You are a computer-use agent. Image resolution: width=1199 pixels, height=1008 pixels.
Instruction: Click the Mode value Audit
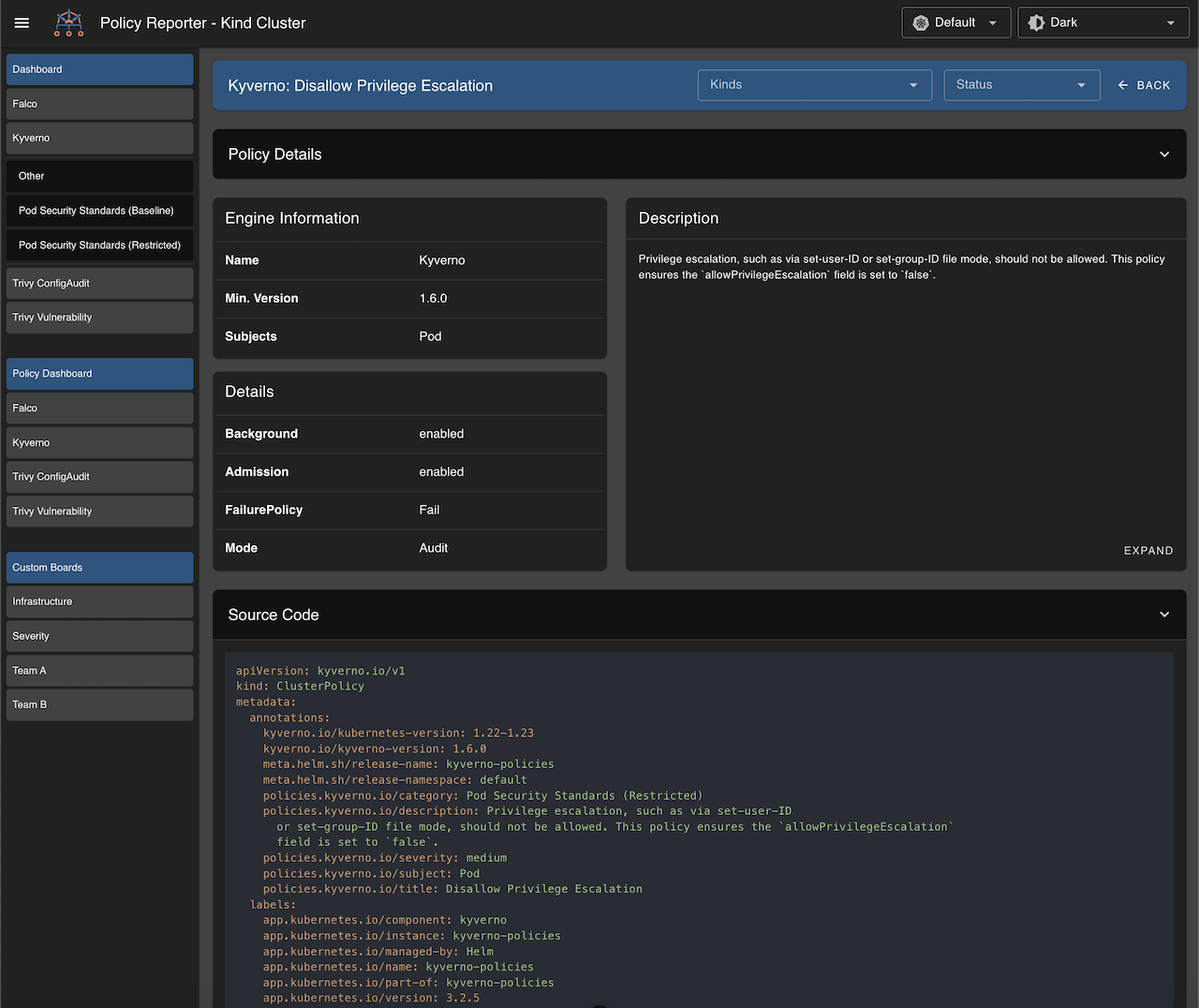[x=433, y=548]
